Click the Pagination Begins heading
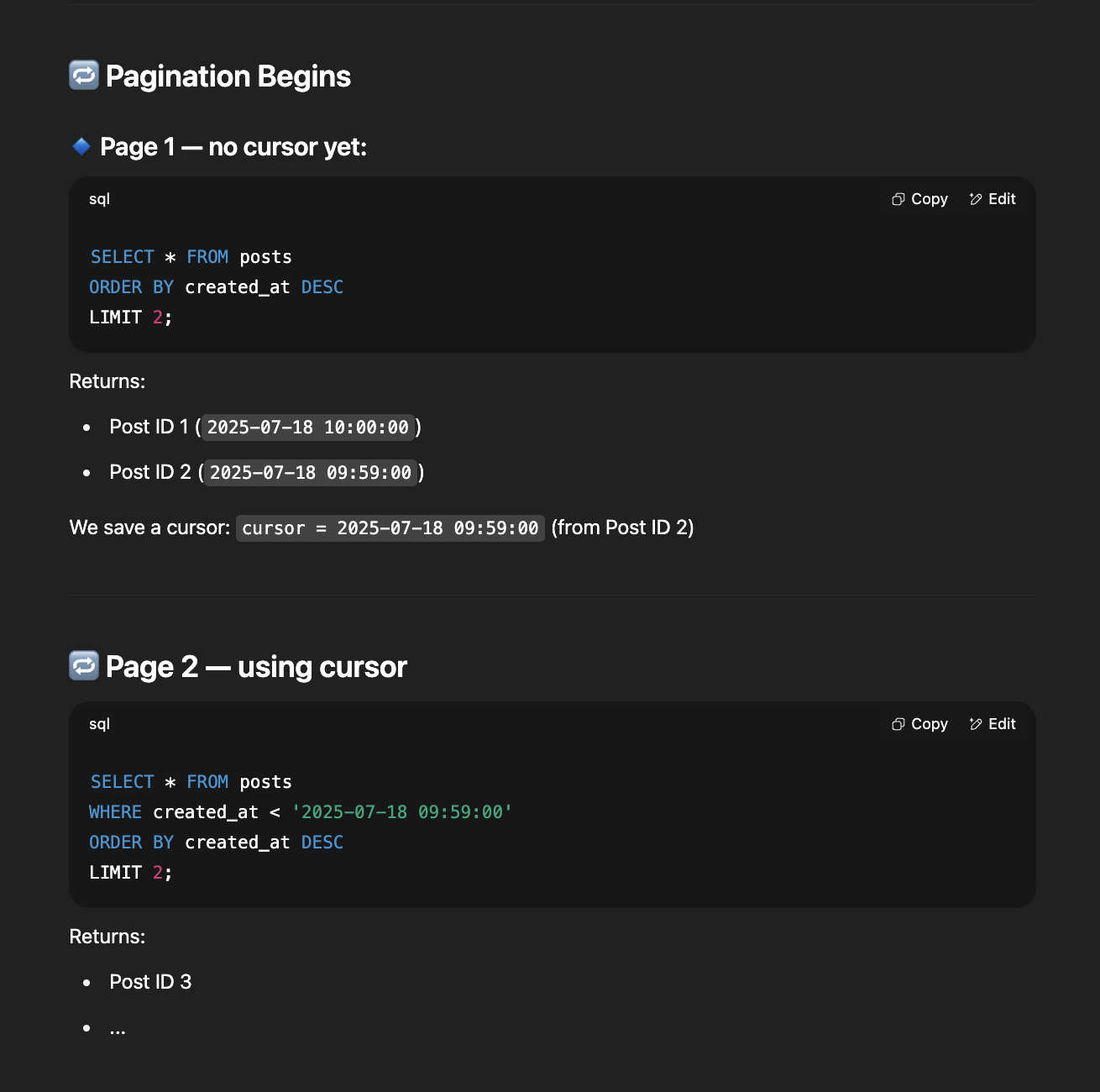 [x=228, y=76]
